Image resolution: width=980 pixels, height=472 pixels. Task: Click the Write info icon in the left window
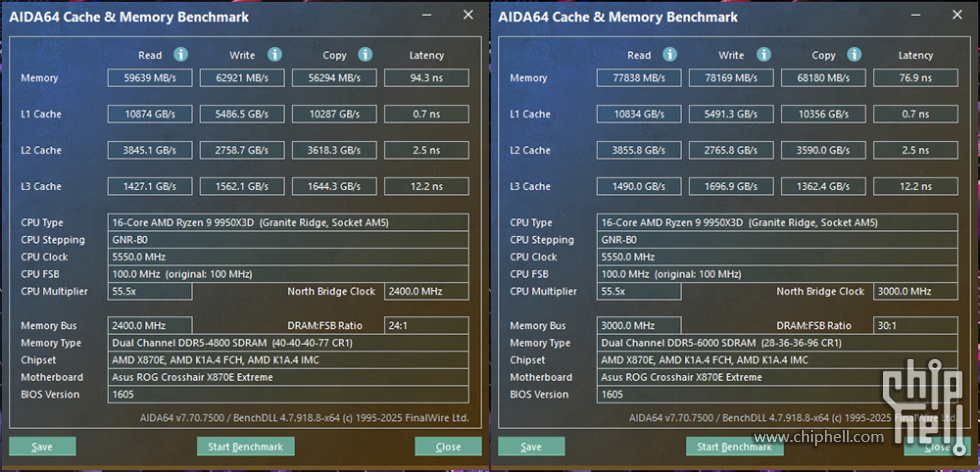point(274,55)
